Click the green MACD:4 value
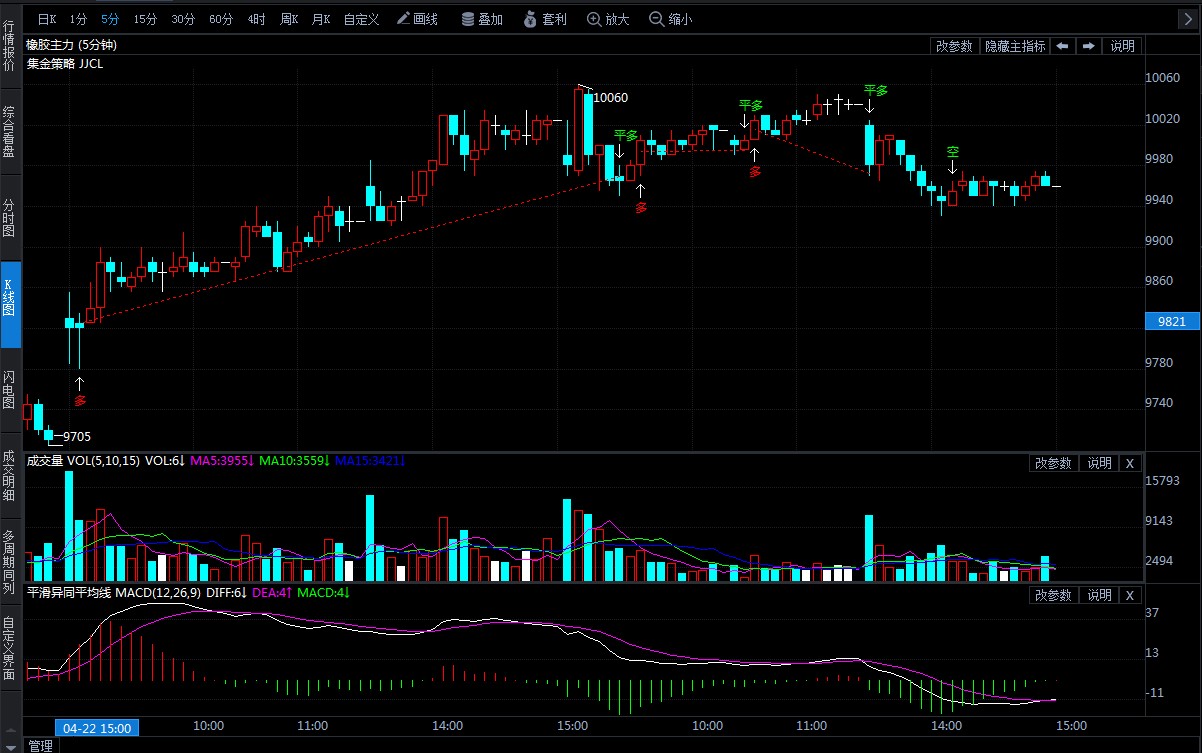Viewport: 1202px width, 753px height. click(323, 593)
